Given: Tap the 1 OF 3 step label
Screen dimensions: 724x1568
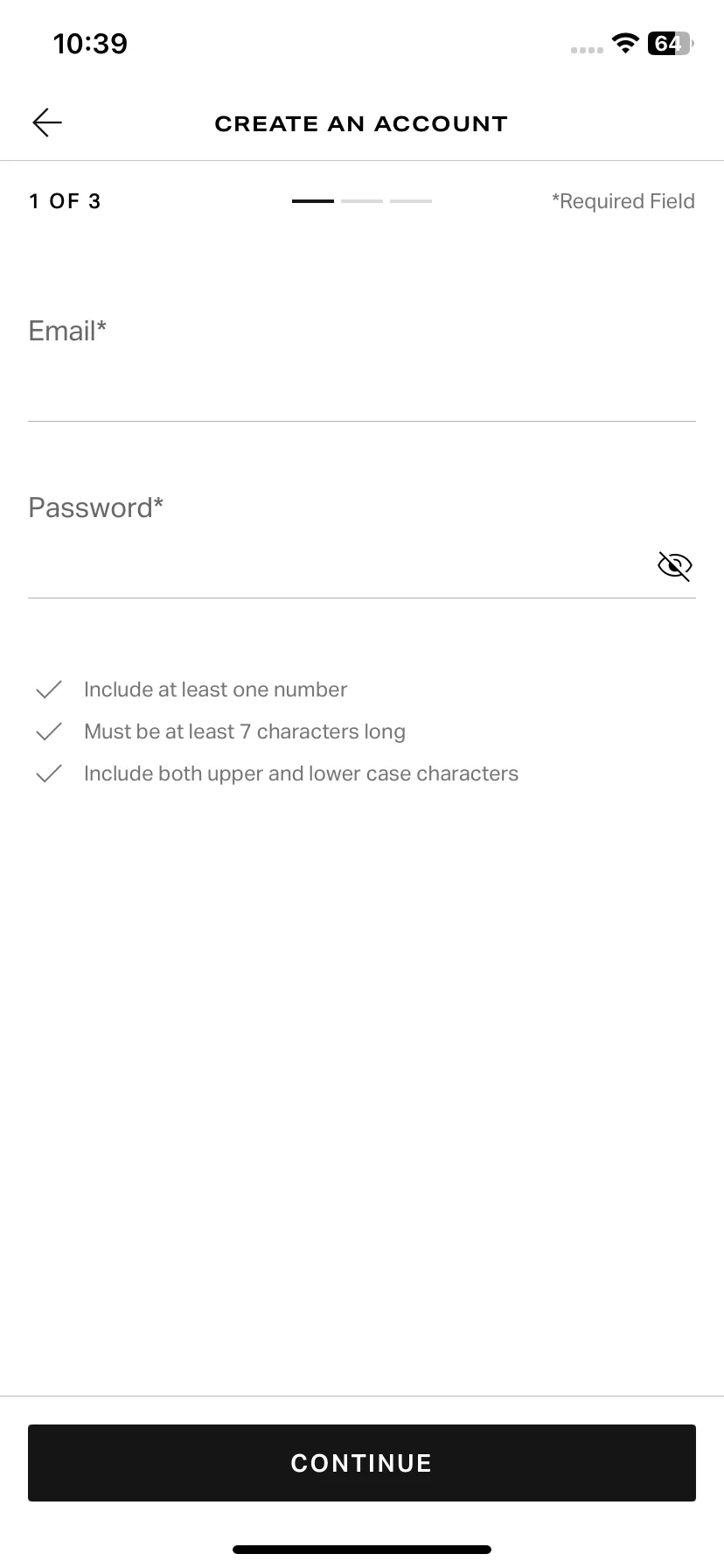Looking at the screenshot, I should [x=65, y=201].
